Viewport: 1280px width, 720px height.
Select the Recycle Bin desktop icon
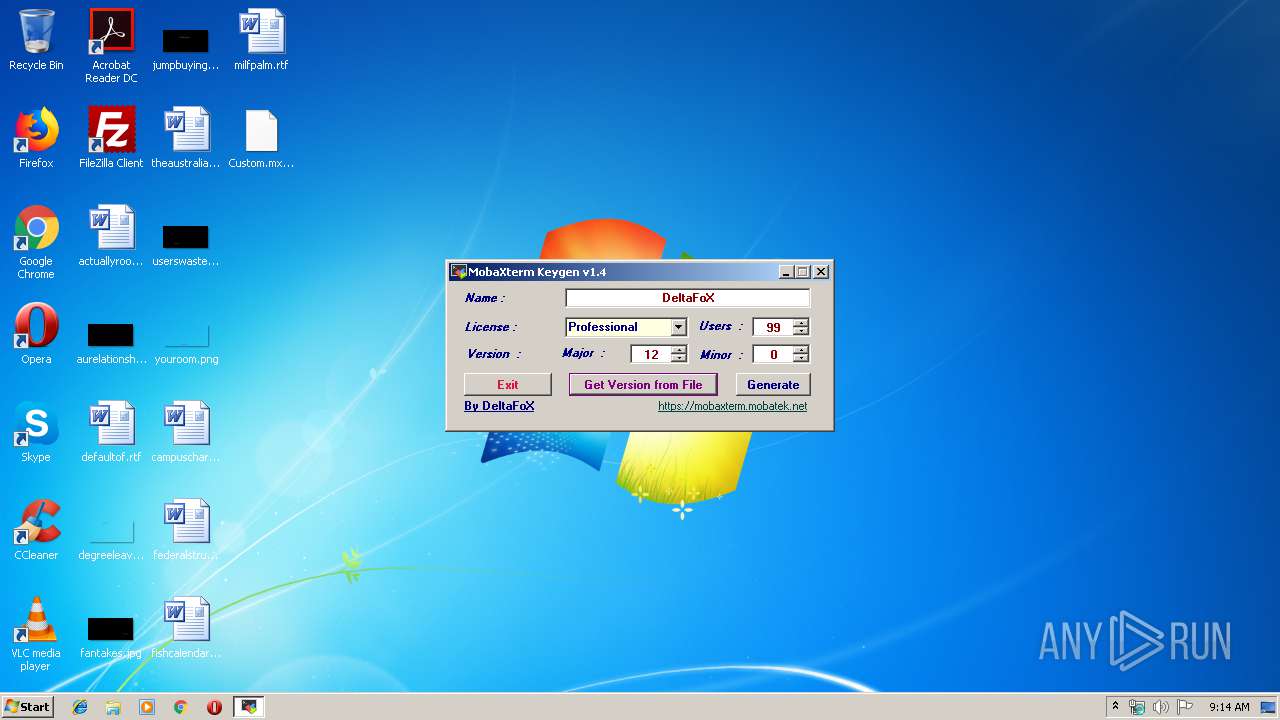pos(36,41)
